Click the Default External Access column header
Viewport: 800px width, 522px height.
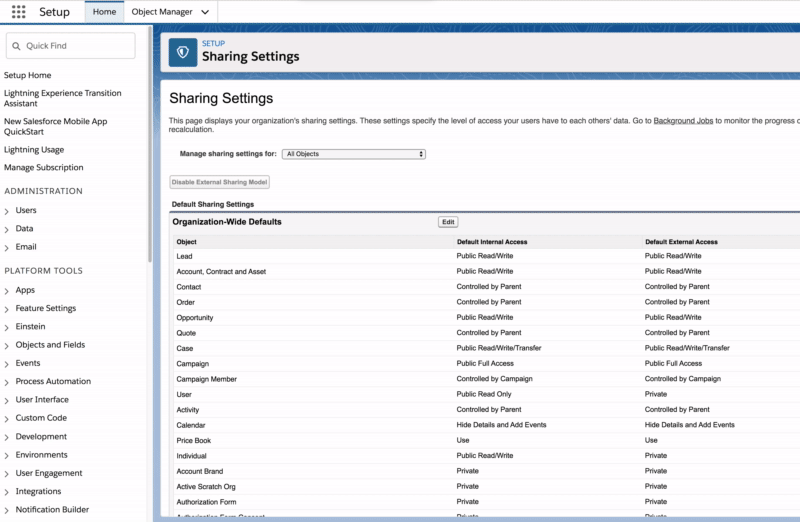(x=681, y=242)
